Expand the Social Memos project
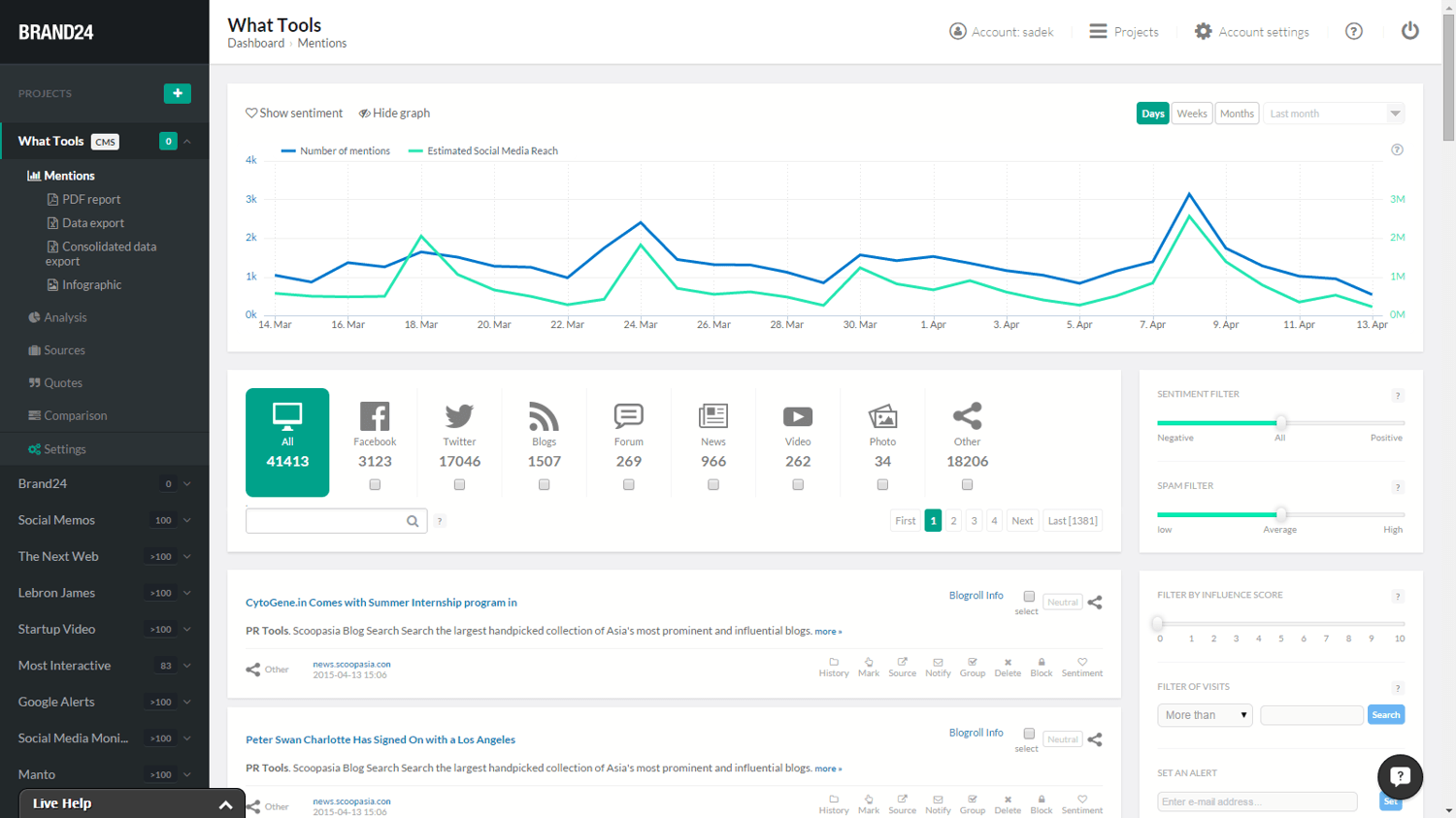Image resolution: width=1456 pixels, height=818 pixels. pyautogui.click(x=187, y=520)
